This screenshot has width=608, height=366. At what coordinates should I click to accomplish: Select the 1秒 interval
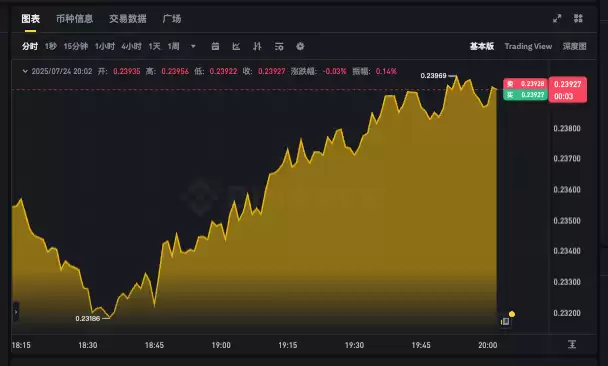pos(51,47)
